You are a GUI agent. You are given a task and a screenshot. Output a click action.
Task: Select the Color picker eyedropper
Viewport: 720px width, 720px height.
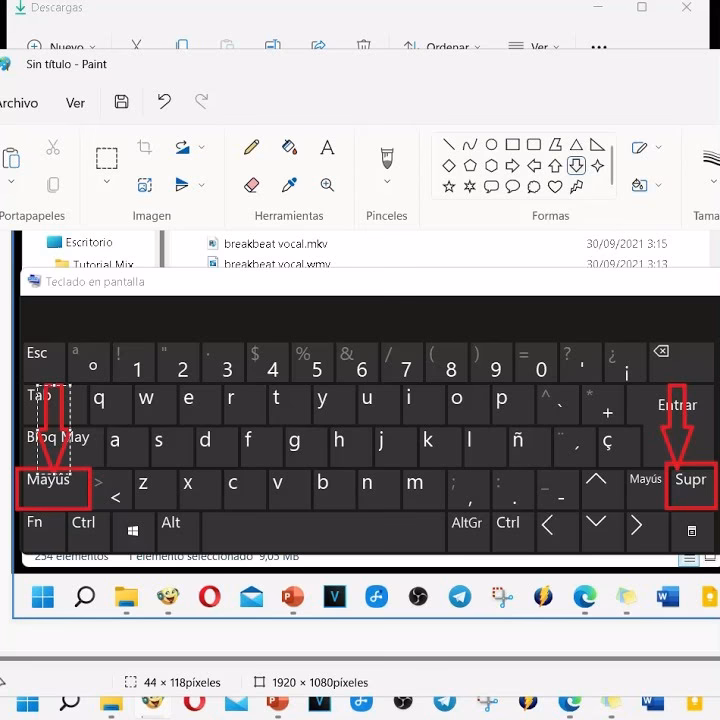pos(289,185)
